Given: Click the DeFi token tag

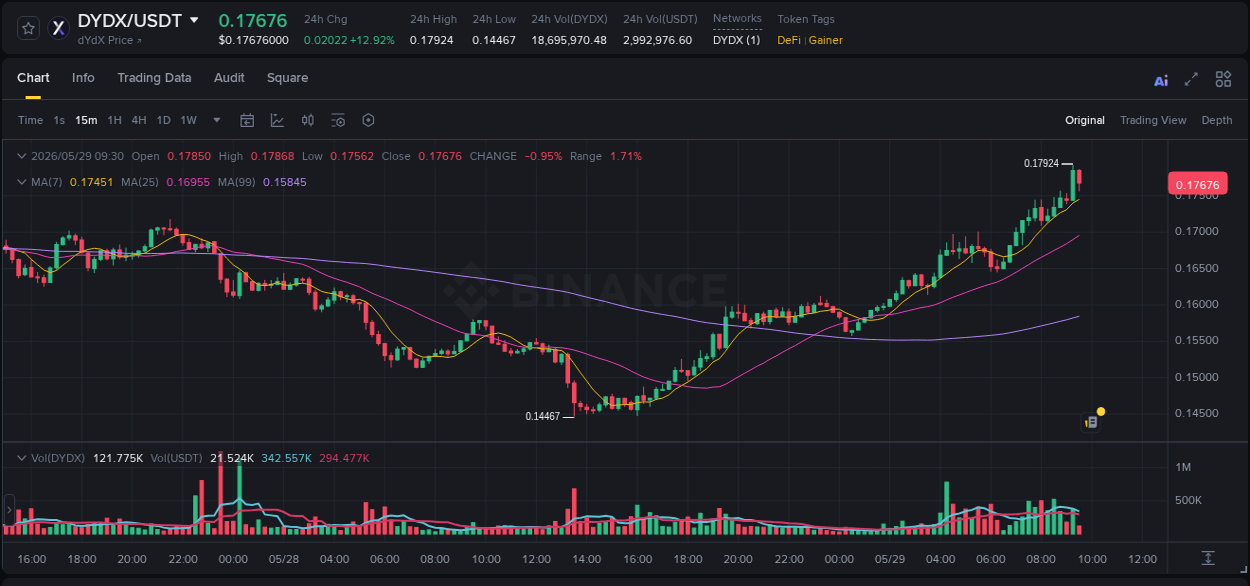Looking at the screenshot, I should pos(789,40).
